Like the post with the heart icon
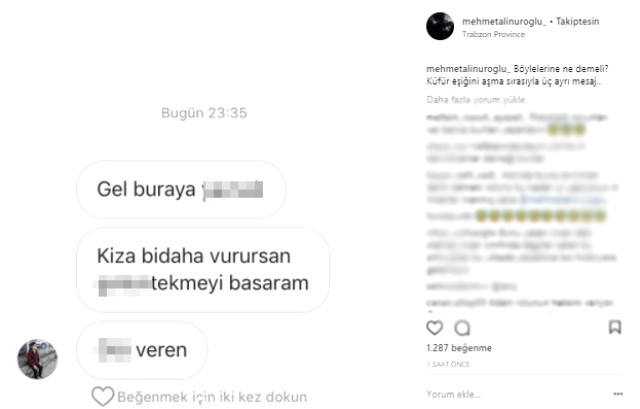The width and height of the screenshot is (640, 409). click(x=434, y=327)
